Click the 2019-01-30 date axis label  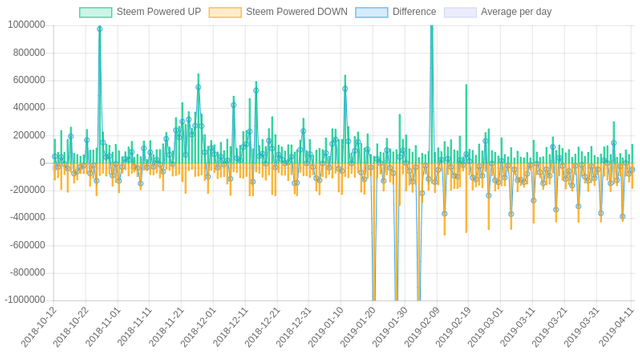pos(391,327)
